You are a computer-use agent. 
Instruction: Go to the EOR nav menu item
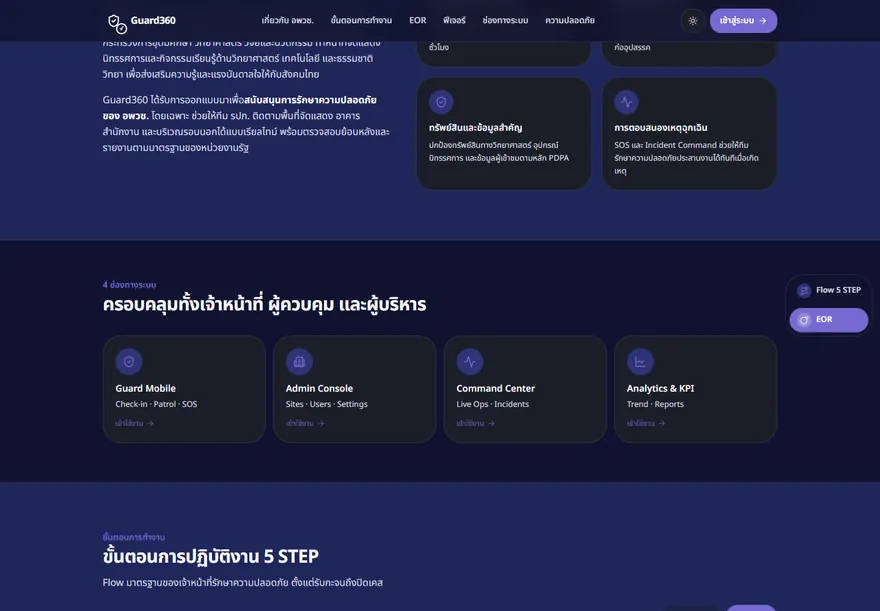(418, 21)
